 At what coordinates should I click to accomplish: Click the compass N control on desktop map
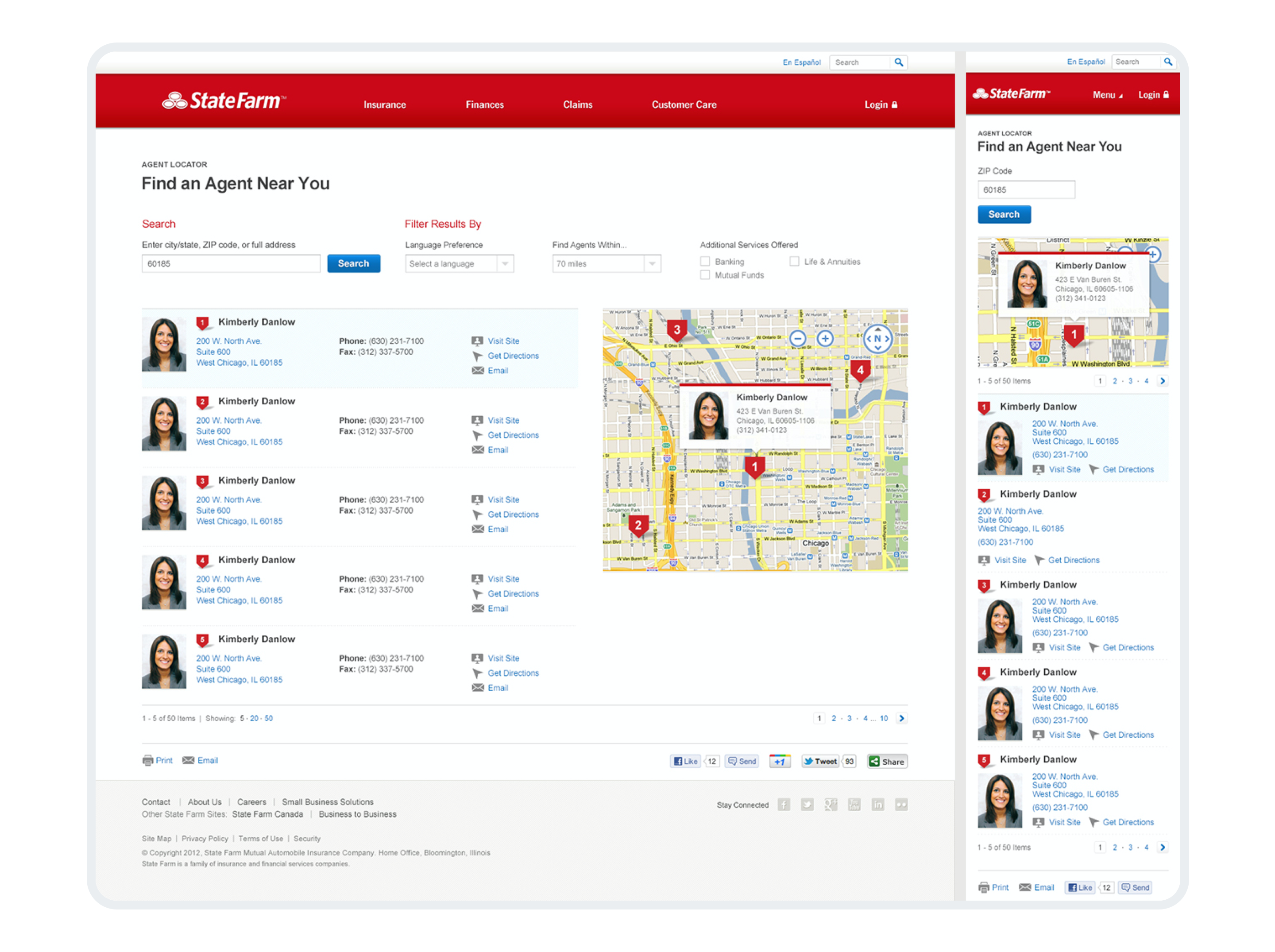coord(877,339)
